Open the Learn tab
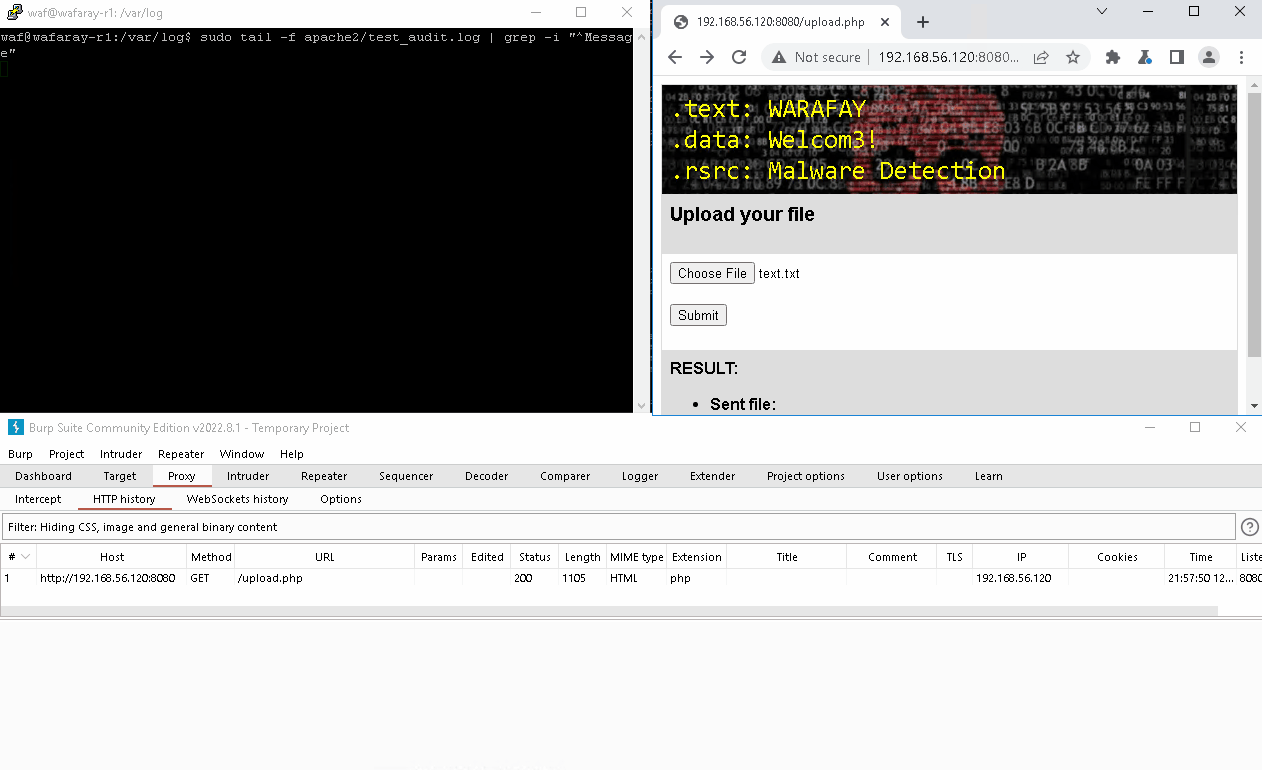The width and height of the screenshot is (1262, 770). pos(989,476)
